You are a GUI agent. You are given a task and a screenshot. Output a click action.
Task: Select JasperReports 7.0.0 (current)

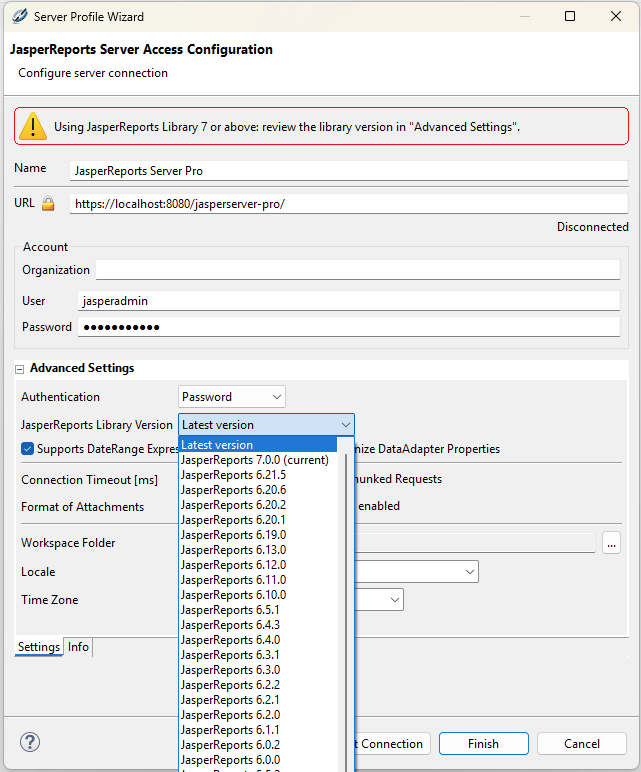(x=258, y=460)
